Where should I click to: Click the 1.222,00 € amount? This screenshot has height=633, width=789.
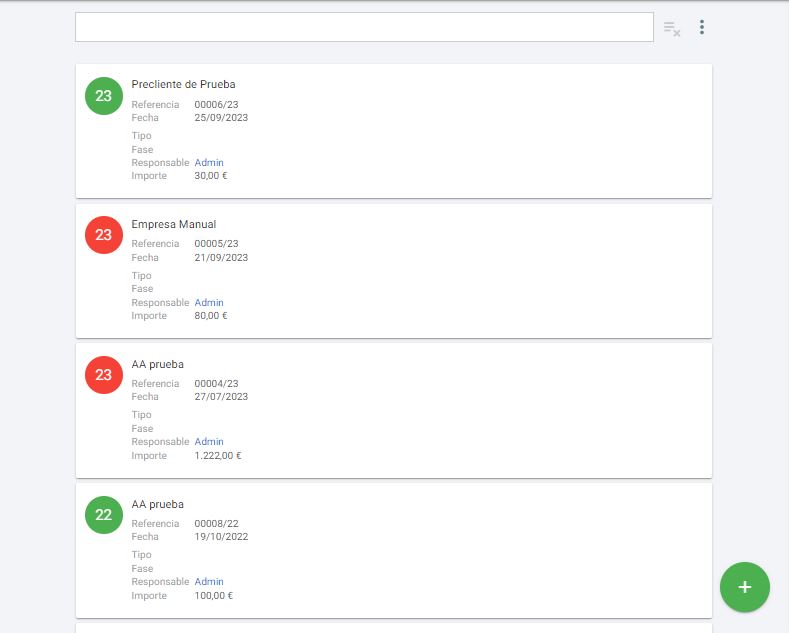coord(218,456)
